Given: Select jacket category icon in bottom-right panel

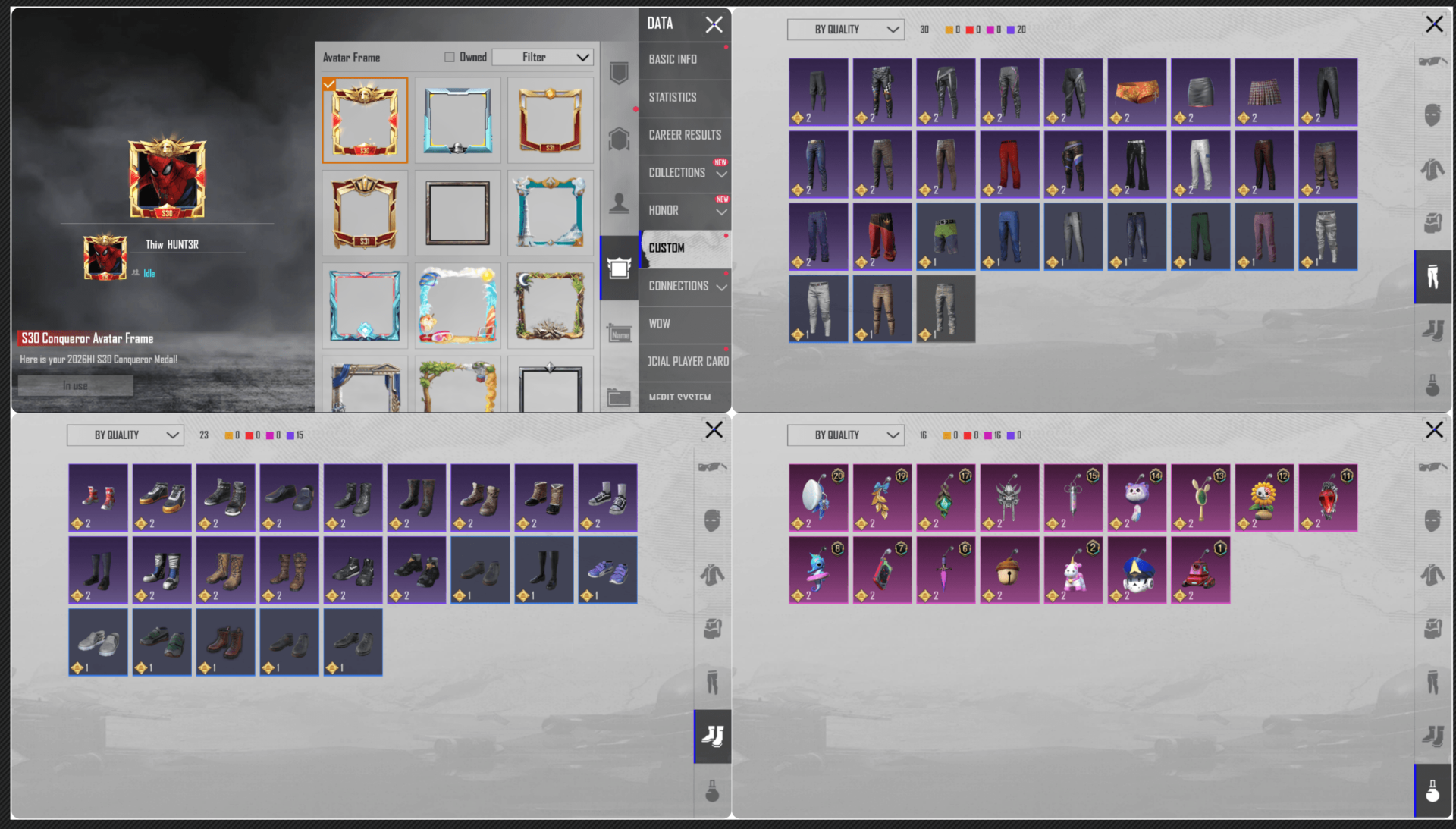Looking at the screenshot, I should click(1432, 575).
